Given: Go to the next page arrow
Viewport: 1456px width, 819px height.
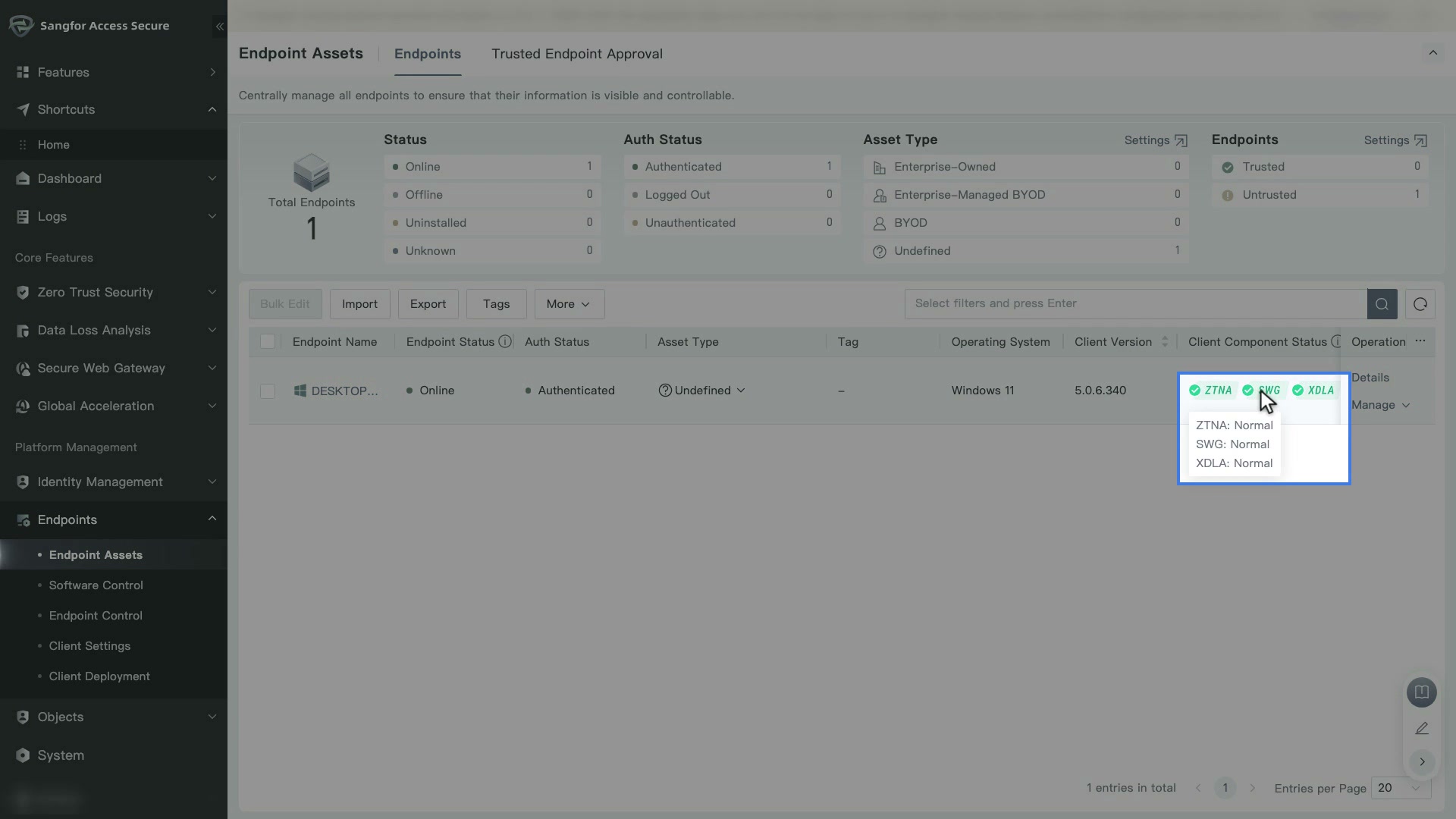Looking at the screenshot, I should 1253,789.
